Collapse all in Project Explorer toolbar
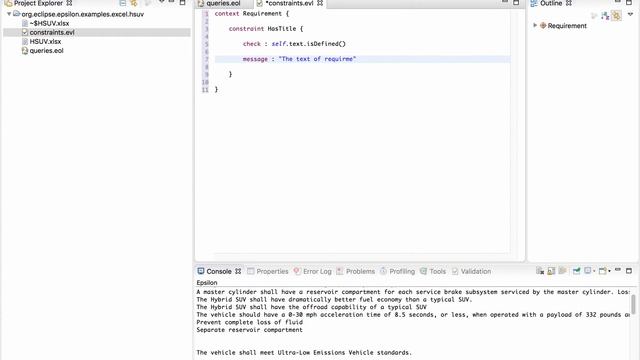 tap(122, 3)
